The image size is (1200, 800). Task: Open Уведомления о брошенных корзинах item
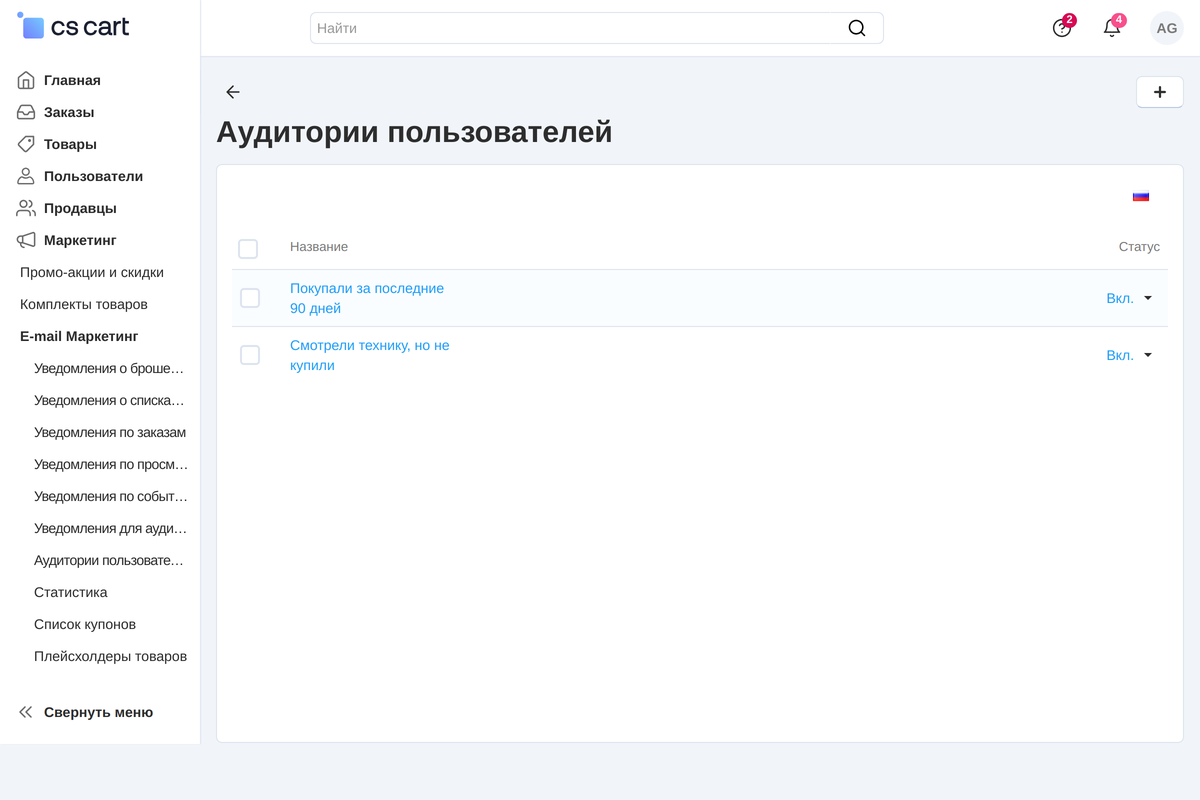109,368
